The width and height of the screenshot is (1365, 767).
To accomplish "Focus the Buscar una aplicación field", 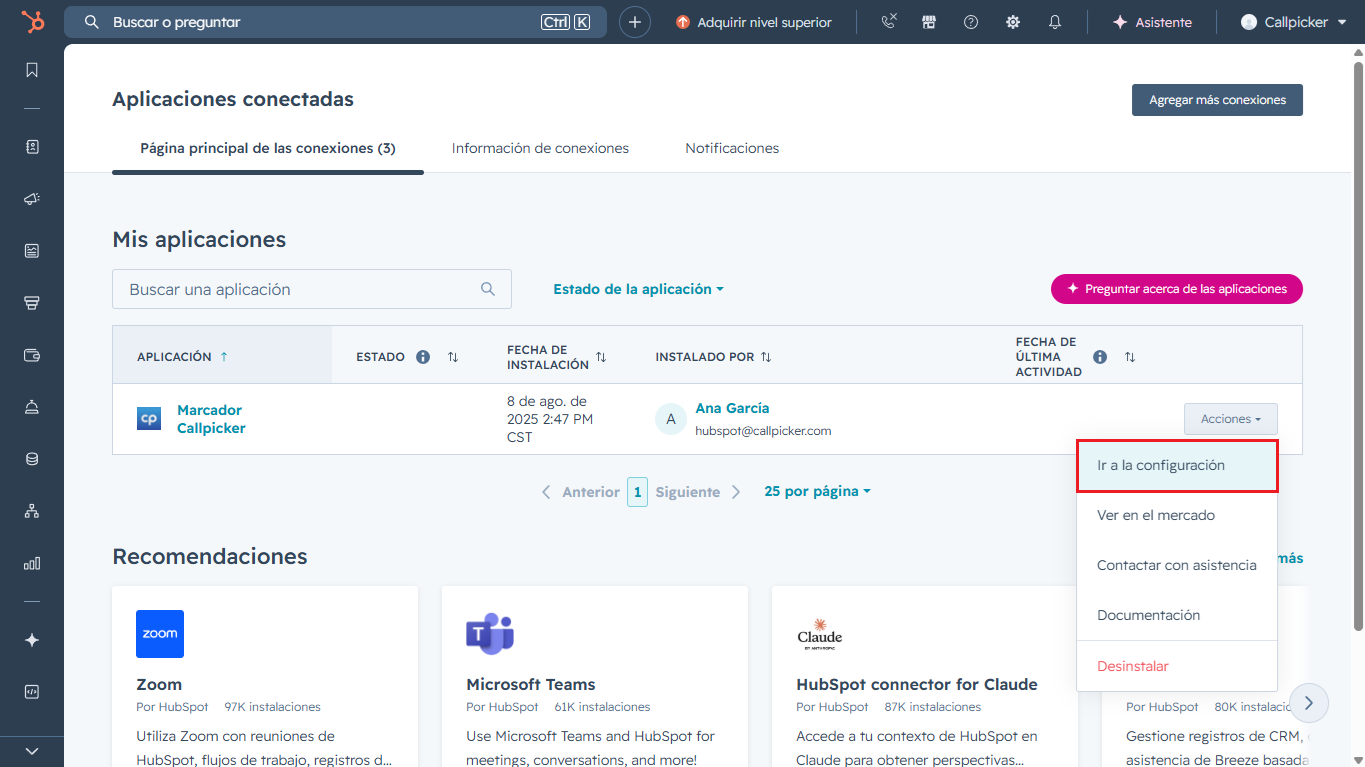I will (312, 289).
